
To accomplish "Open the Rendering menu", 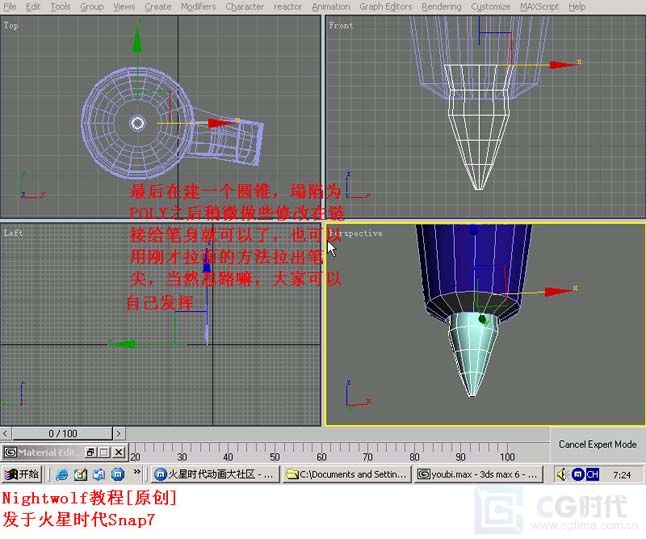I will click(x=441, y=7).
